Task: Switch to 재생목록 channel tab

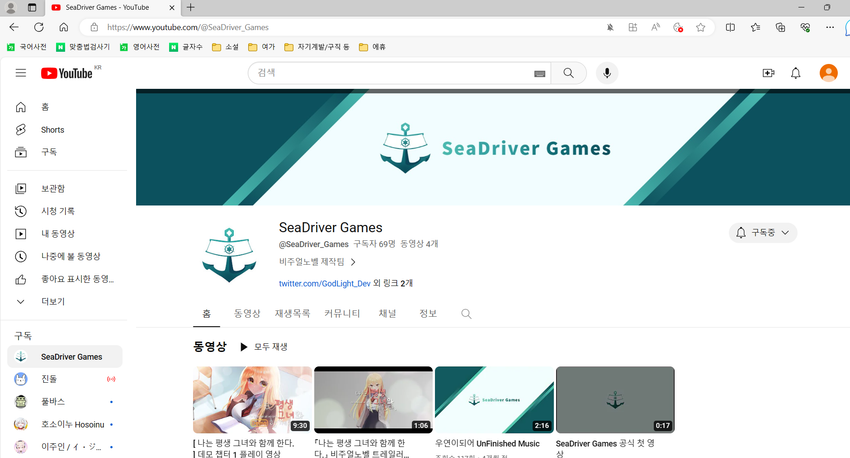Action: [x=292, y=313]
